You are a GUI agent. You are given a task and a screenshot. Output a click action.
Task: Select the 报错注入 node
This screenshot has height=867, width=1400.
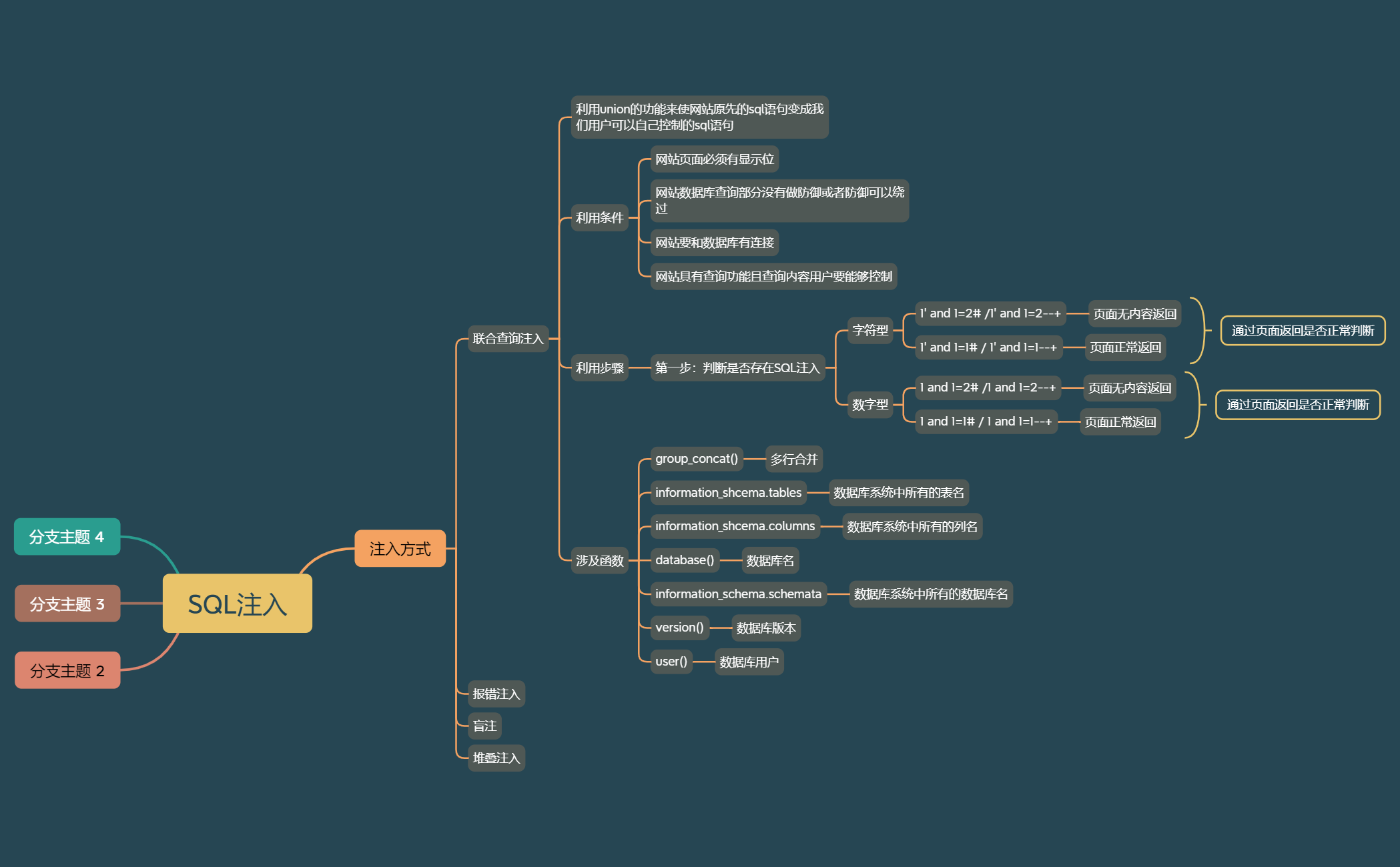496,694
